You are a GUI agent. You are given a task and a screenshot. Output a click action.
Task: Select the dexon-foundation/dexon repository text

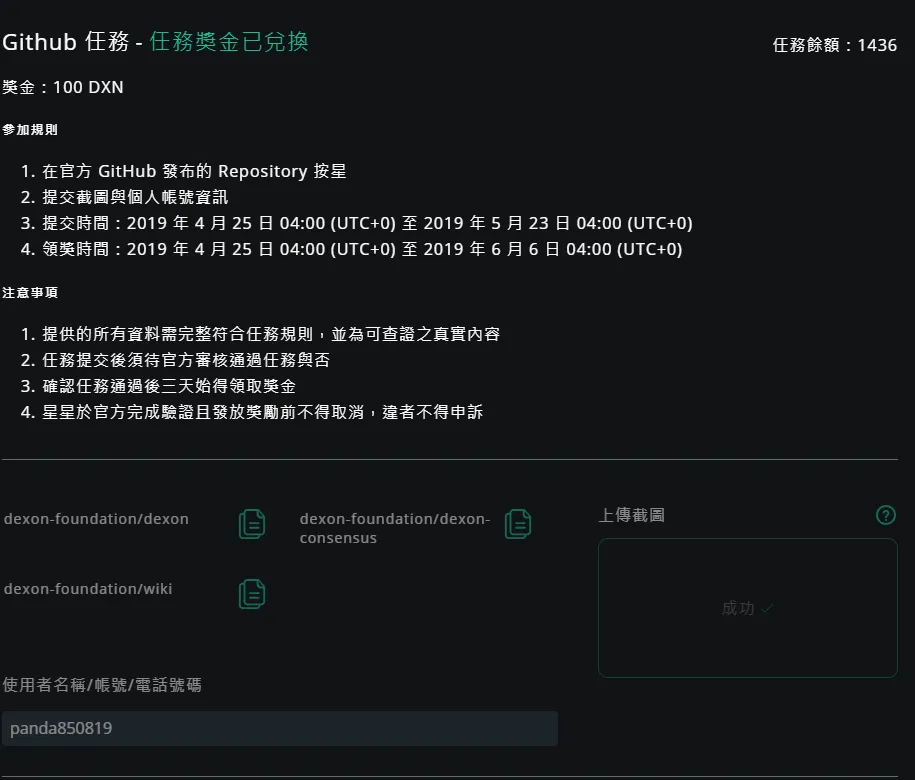[x=96, y=519]
